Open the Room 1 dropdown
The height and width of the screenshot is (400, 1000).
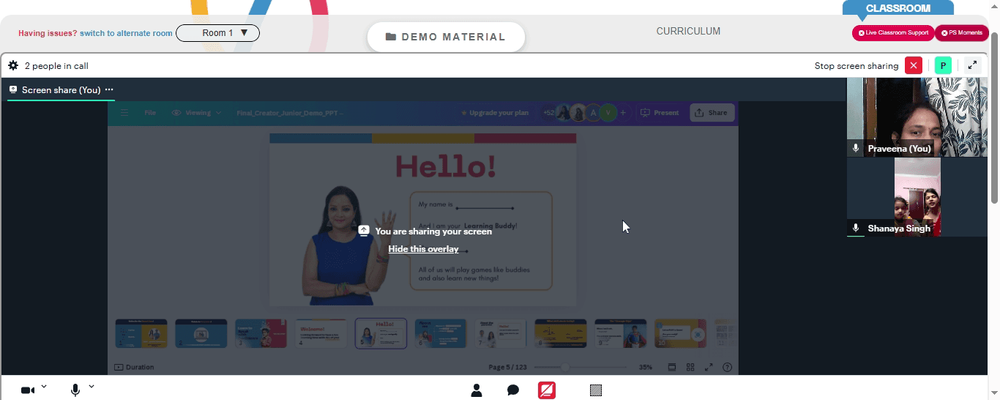coord(217,33)
